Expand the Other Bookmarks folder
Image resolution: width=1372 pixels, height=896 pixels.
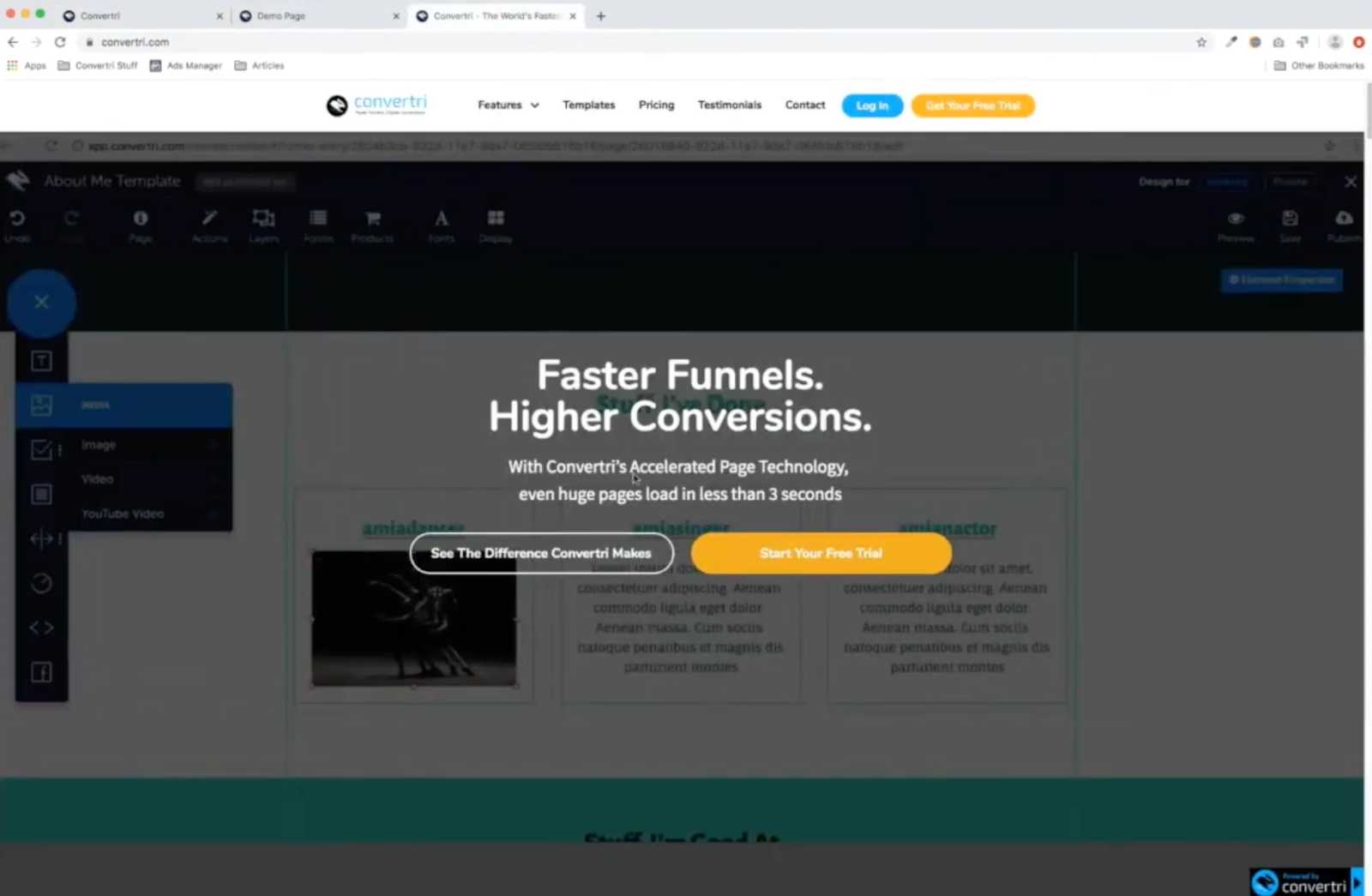point(1319,65)
